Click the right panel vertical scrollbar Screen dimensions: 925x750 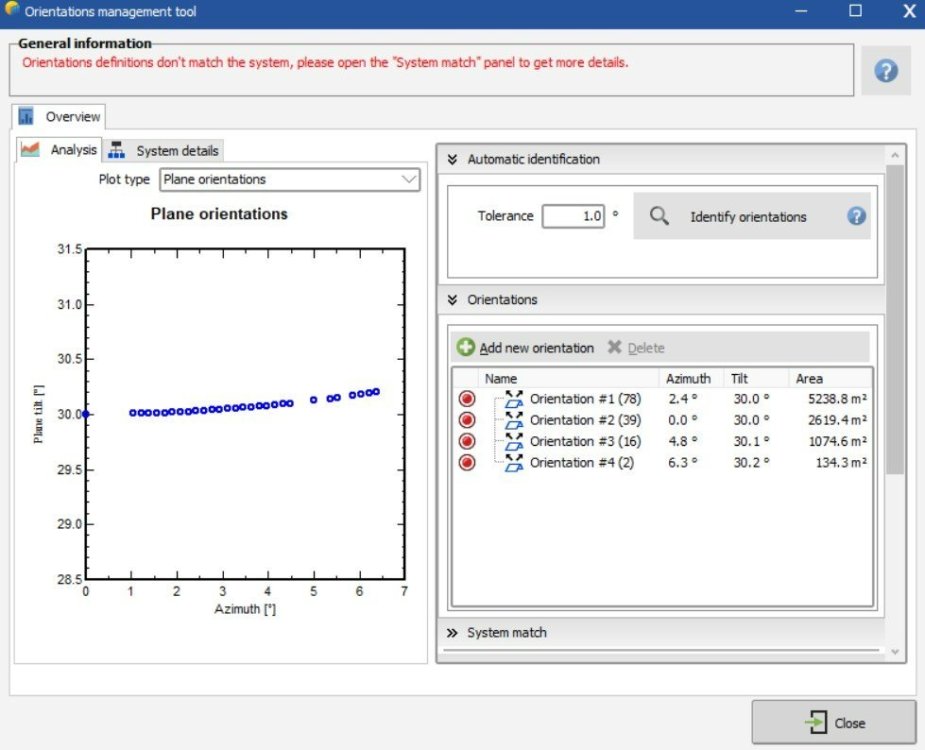894,320
